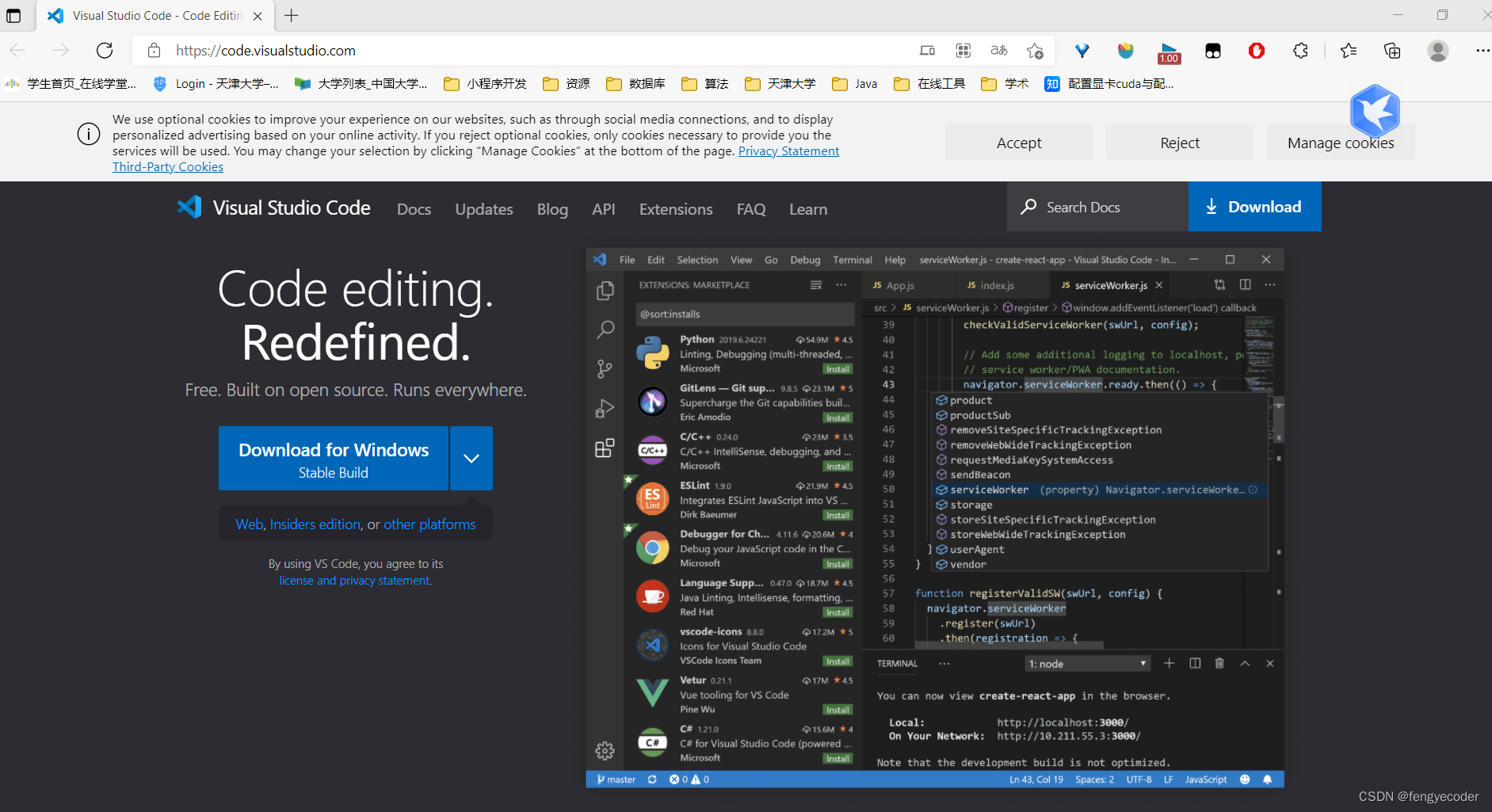Open the translate page icon
The height and width of the screenshot is (812, 1492).
[999, 51]
